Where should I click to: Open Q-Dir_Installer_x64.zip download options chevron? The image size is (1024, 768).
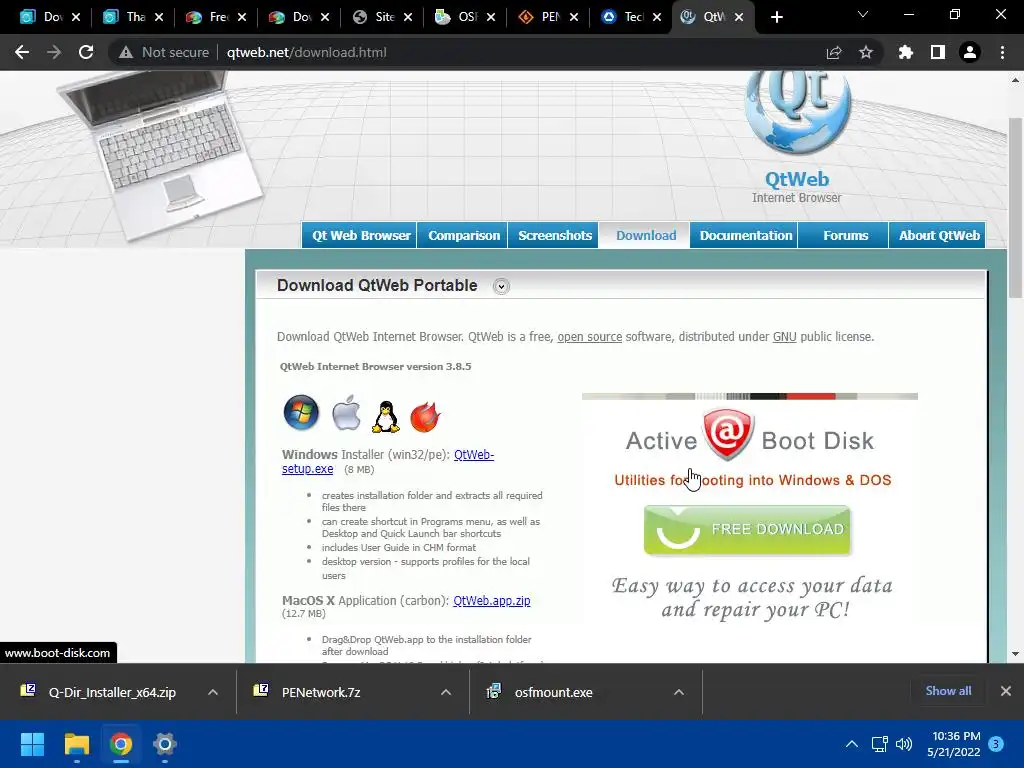click(213, 692)
